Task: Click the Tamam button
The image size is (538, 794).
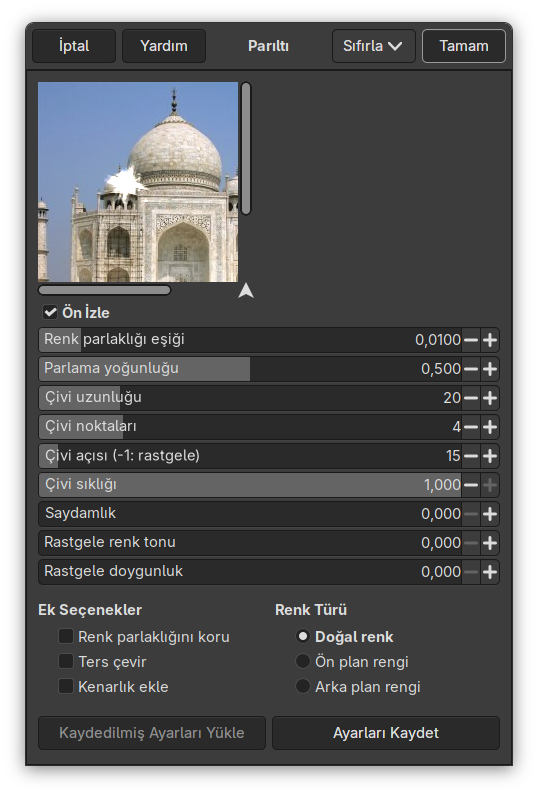Action: [x=464, y=46]
